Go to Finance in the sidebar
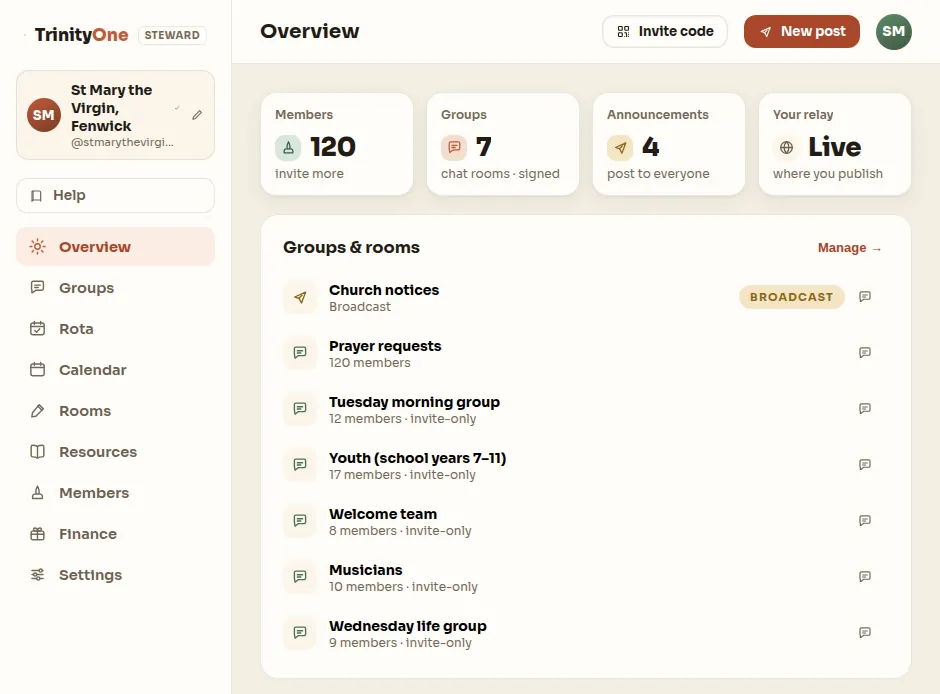 click(x=115, y=534)
